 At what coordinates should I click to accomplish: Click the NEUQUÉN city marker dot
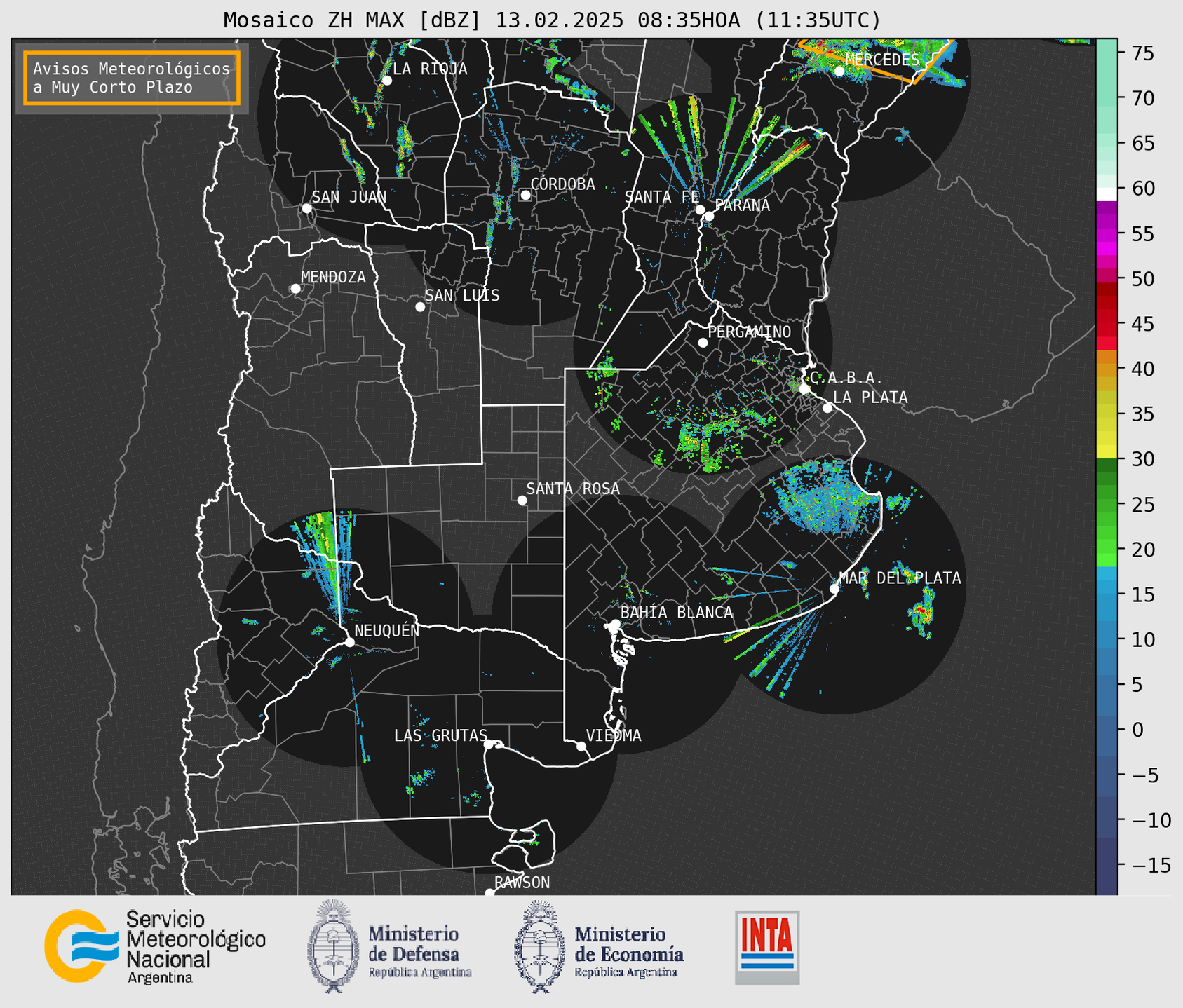point(350,642)
